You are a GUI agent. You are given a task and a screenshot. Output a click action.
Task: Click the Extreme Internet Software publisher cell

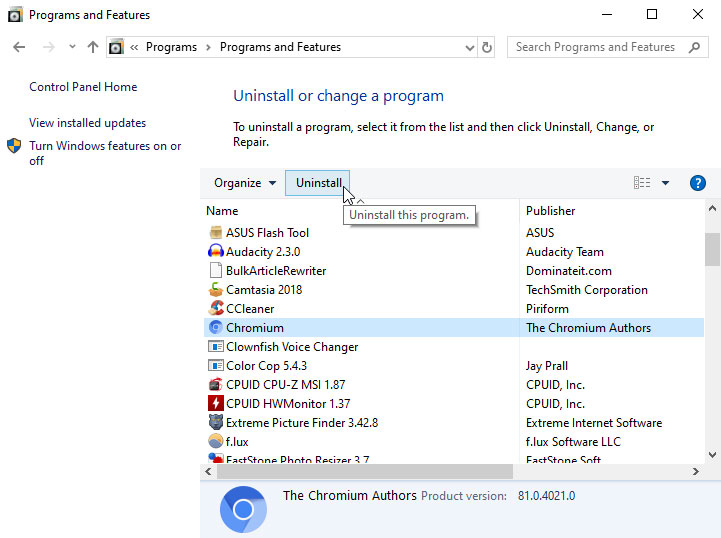pyautogui.click(x=594, y=423)
